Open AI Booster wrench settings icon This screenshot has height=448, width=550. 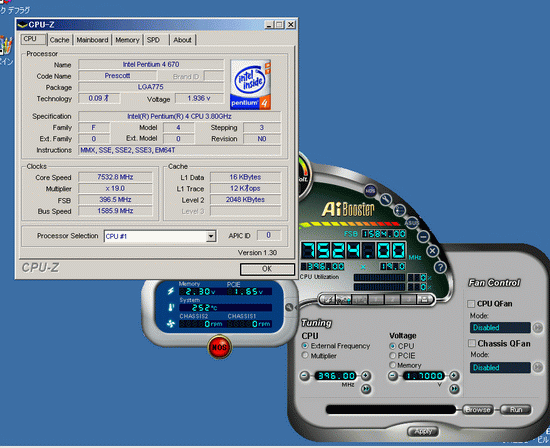385,199
